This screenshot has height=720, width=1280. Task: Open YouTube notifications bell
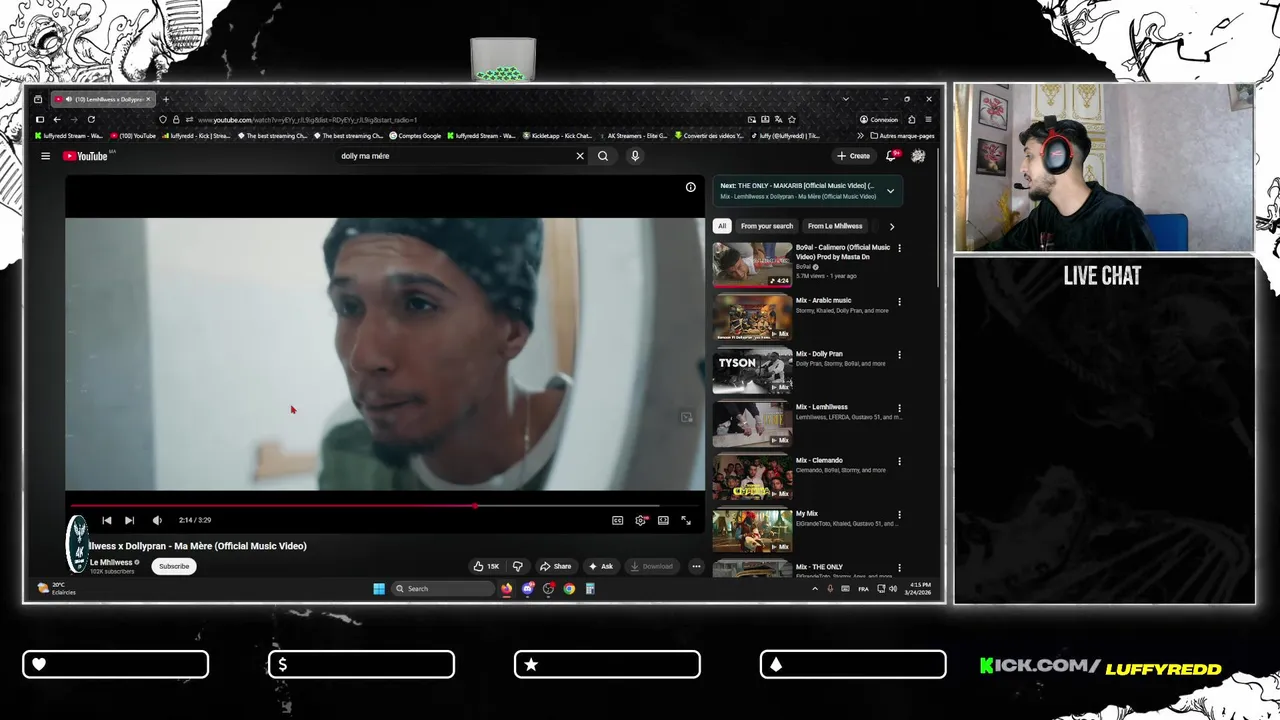click(x=891, y=156)
